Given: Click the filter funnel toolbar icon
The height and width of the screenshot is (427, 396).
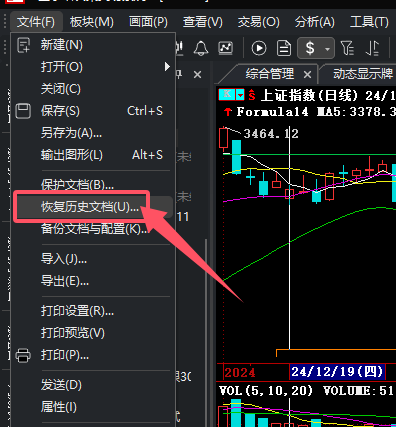Looking at the screenshot, I should tap(347, 48).
